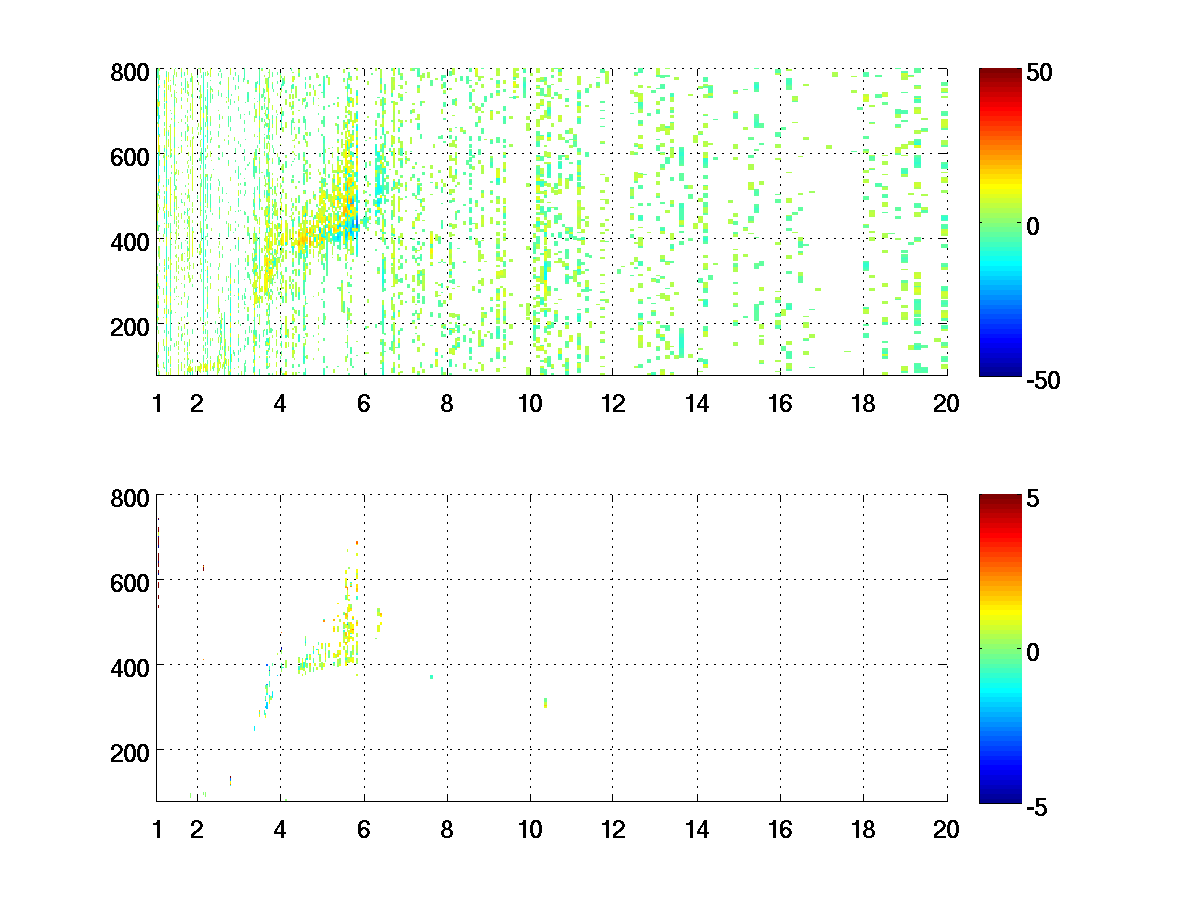Click x-axis tick '14' under the lower plot
The height and width of the screenshot is (900, 1200).
[697, 829]
